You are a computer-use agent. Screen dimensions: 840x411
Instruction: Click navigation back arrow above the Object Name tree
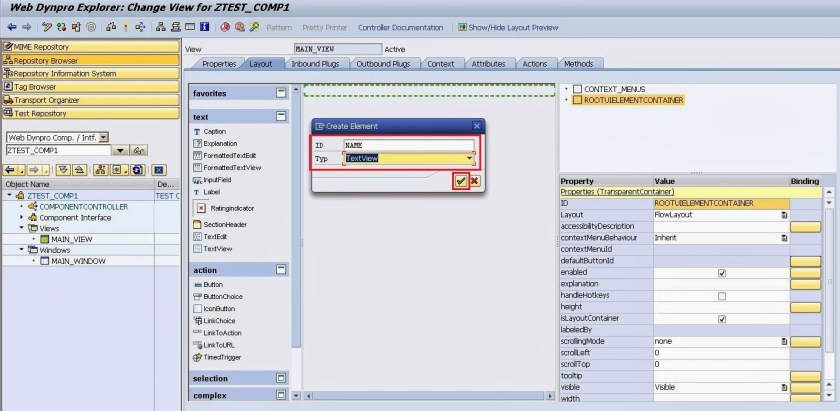point(10,170)
